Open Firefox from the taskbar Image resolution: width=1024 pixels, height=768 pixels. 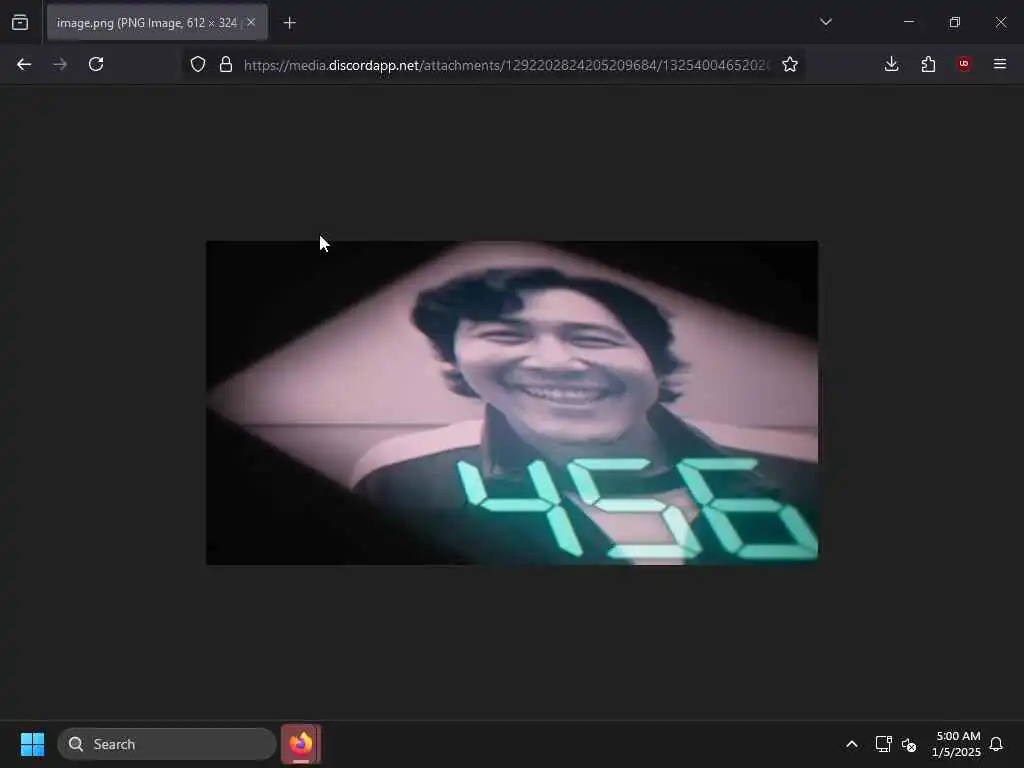coord(301,744)
